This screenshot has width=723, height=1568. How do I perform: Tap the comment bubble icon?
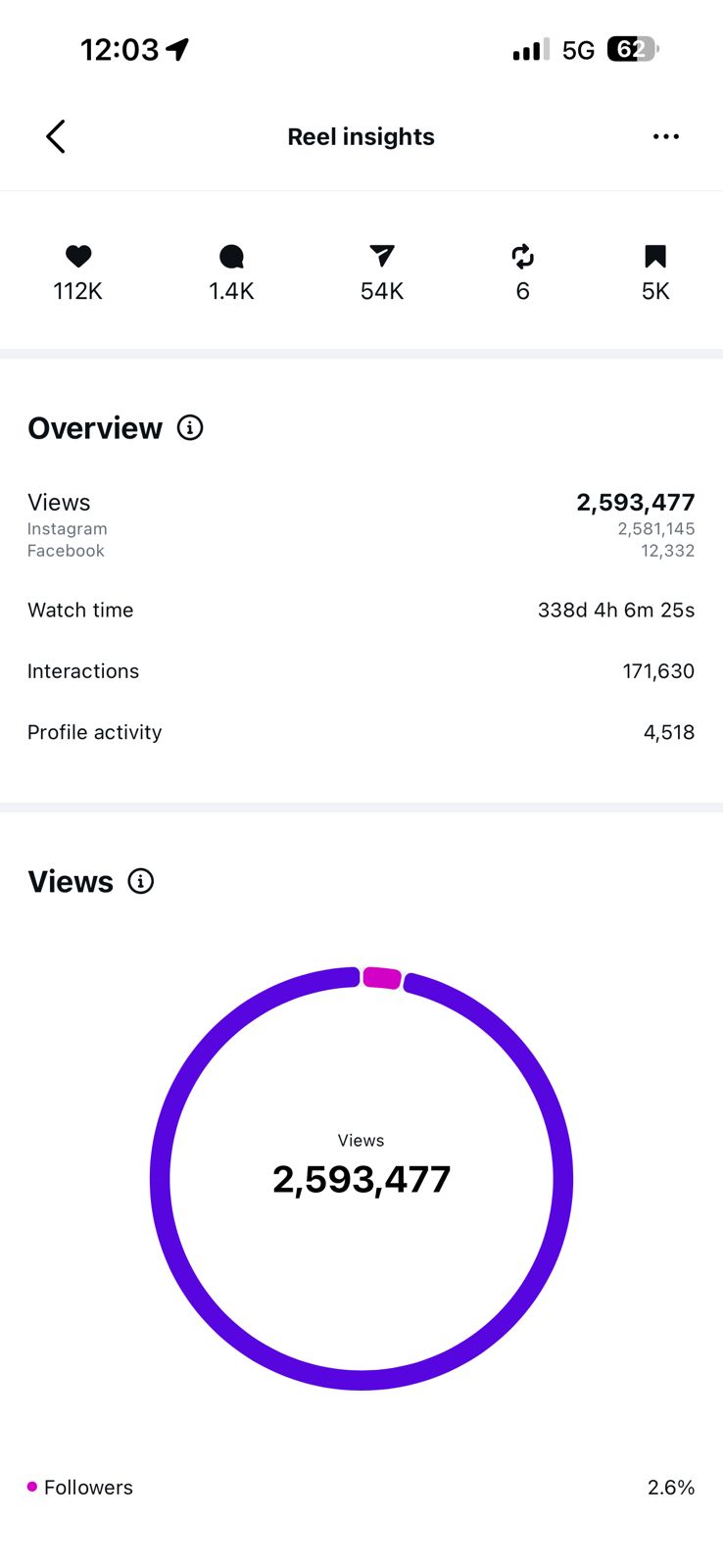pos(231,257)
